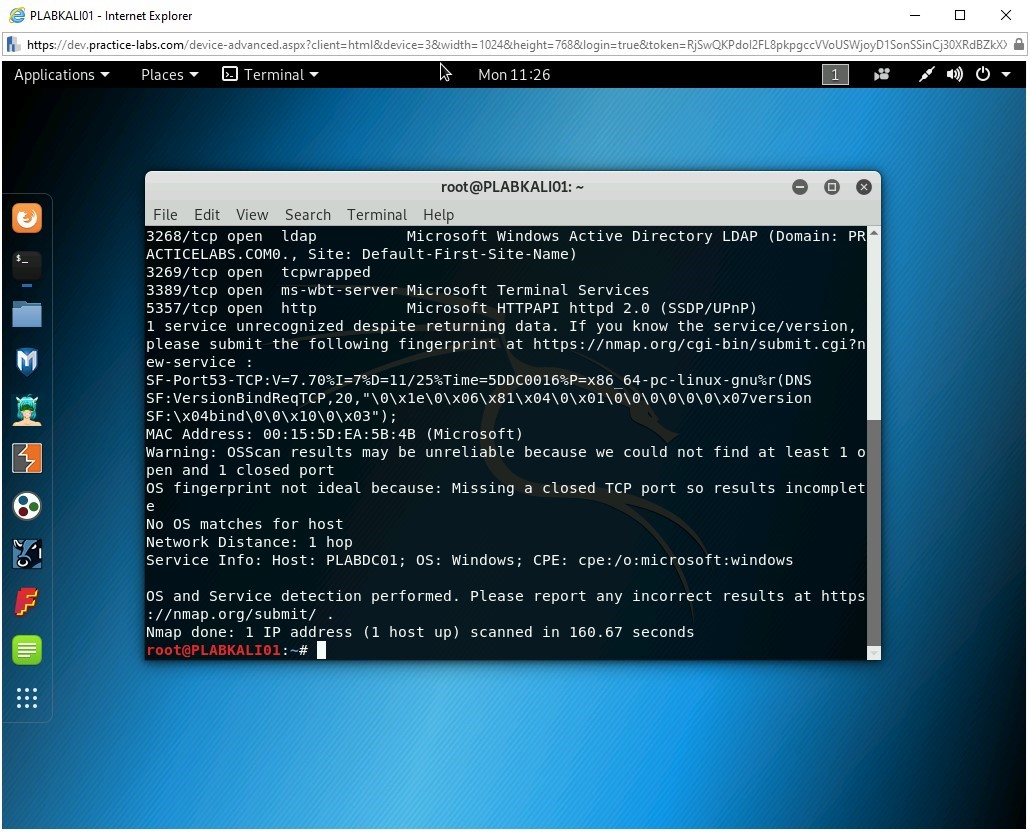
Task: Open the CherryTree notes application
Action: (x=27, y=650)
